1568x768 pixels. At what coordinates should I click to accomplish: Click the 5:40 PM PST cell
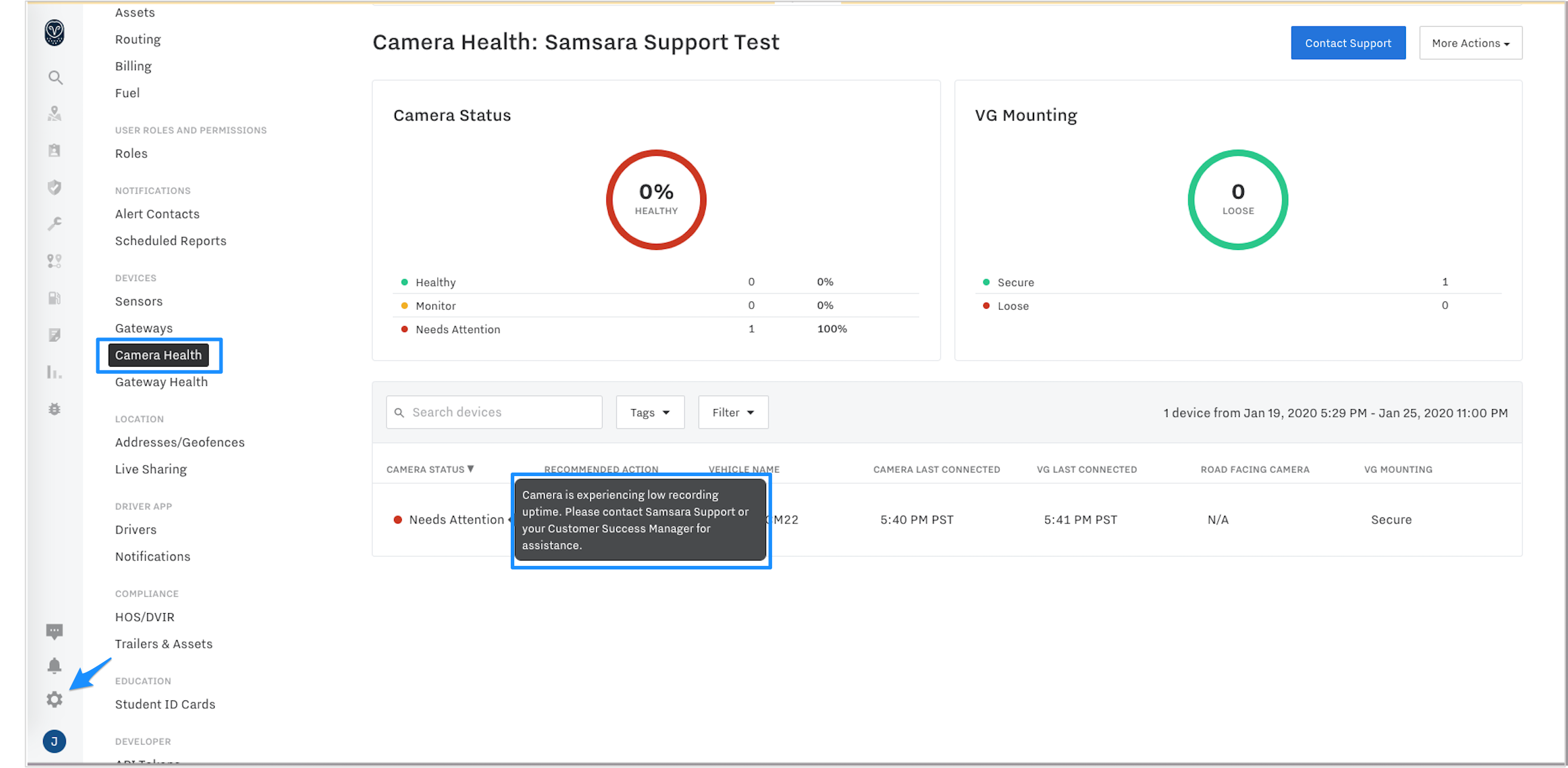[x=917, y=520]
